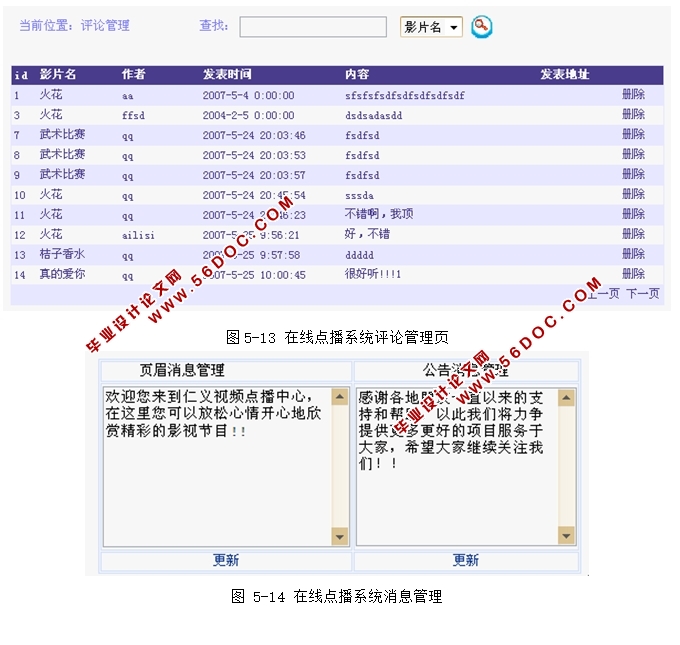Click the 影片名 column header
The image size is (680, 645).
58,75
